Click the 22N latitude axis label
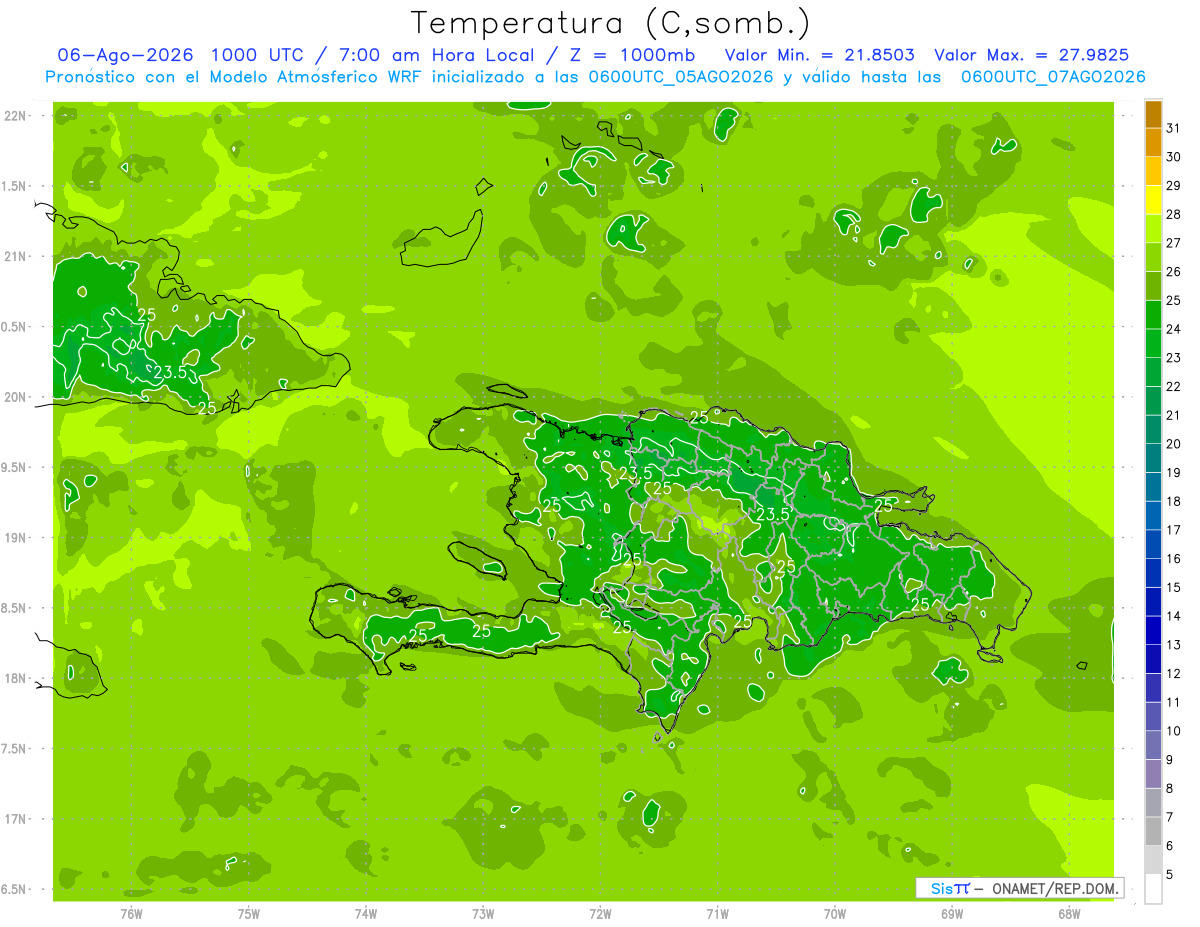 [x=15, y=115]
